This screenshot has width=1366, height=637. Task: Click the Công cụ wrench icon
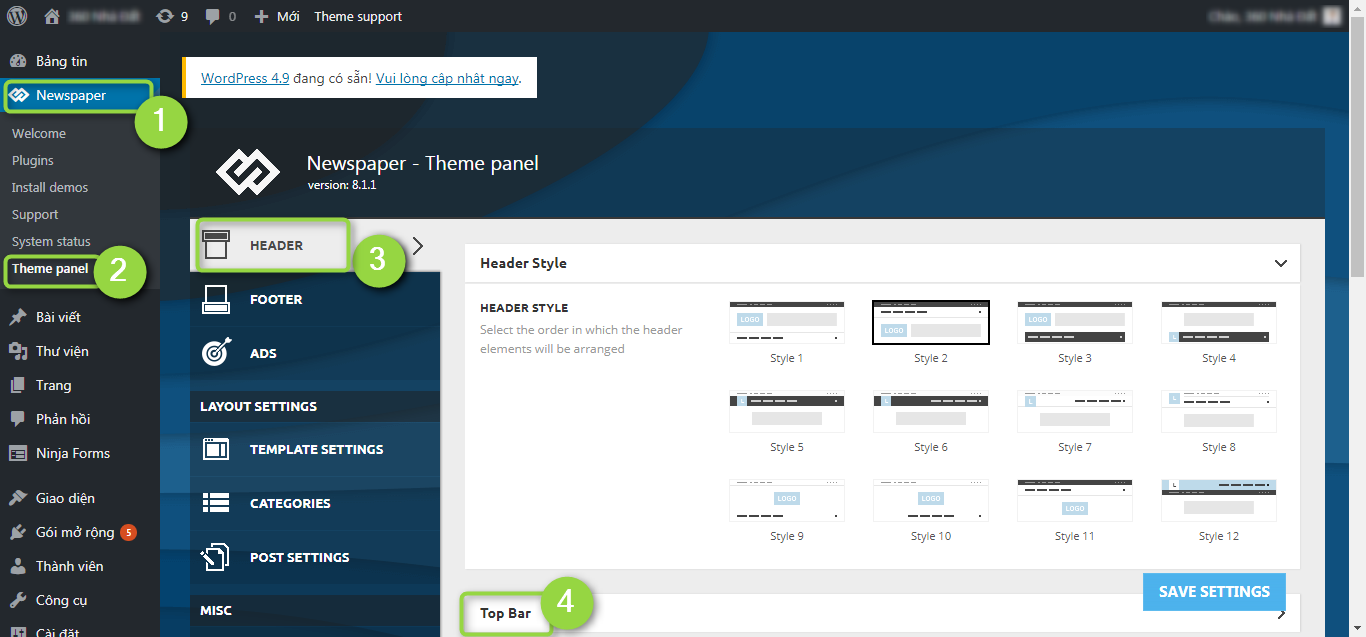(18, 600)
